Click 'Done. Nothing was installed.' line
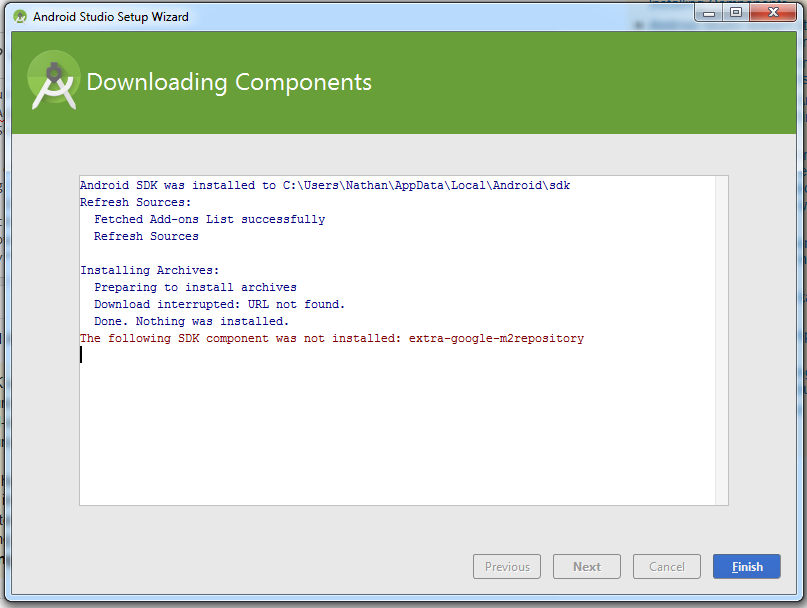The width and height of the screenshot is (807, 608). click(x=191, y=321)
